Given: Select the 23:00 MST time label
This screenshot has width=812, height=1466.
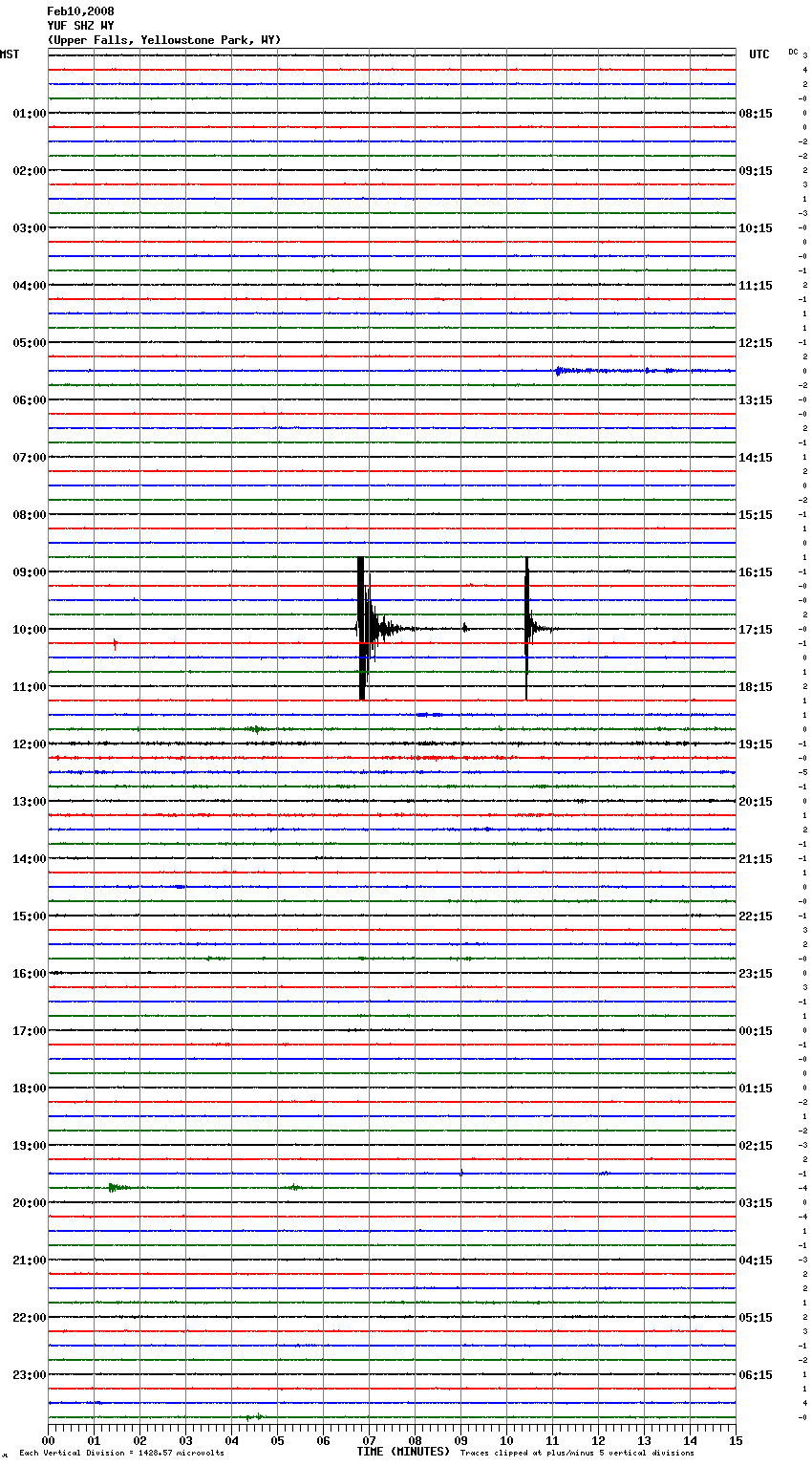Looking at the screenshot, I should [30, 1375].
